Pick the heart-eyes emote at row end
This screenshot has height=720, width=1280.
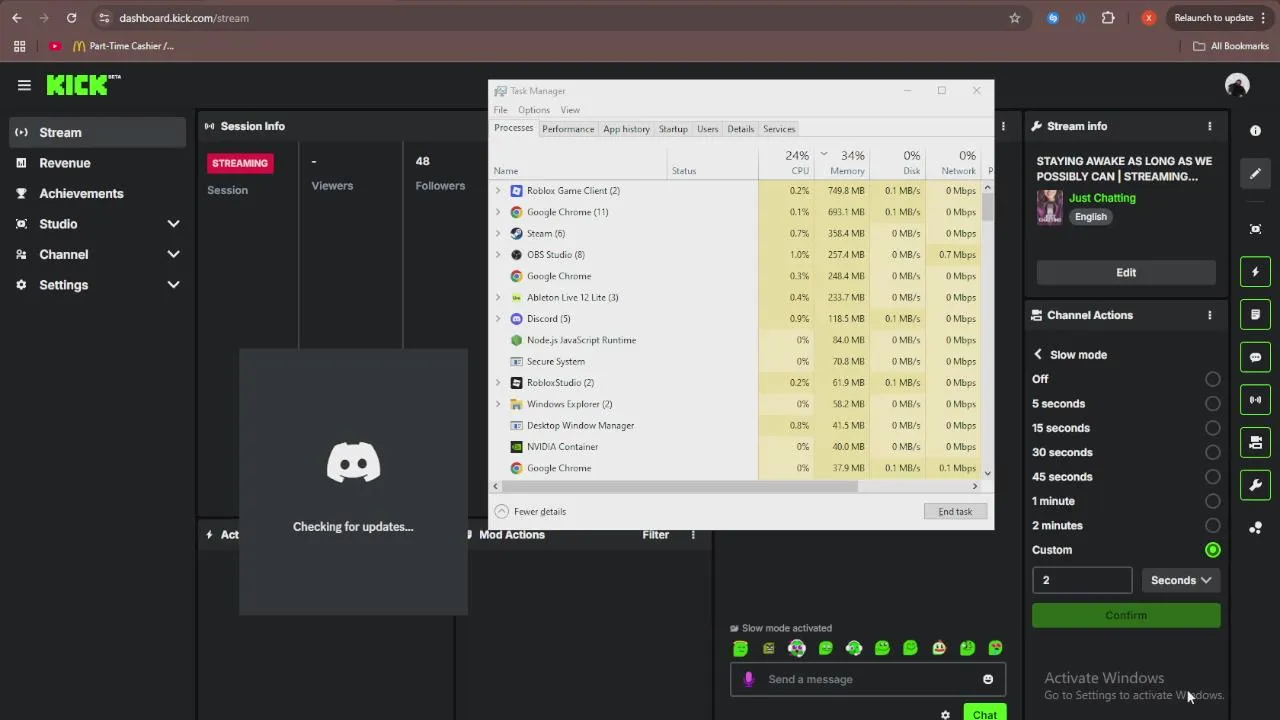click(x=996, y=648)
